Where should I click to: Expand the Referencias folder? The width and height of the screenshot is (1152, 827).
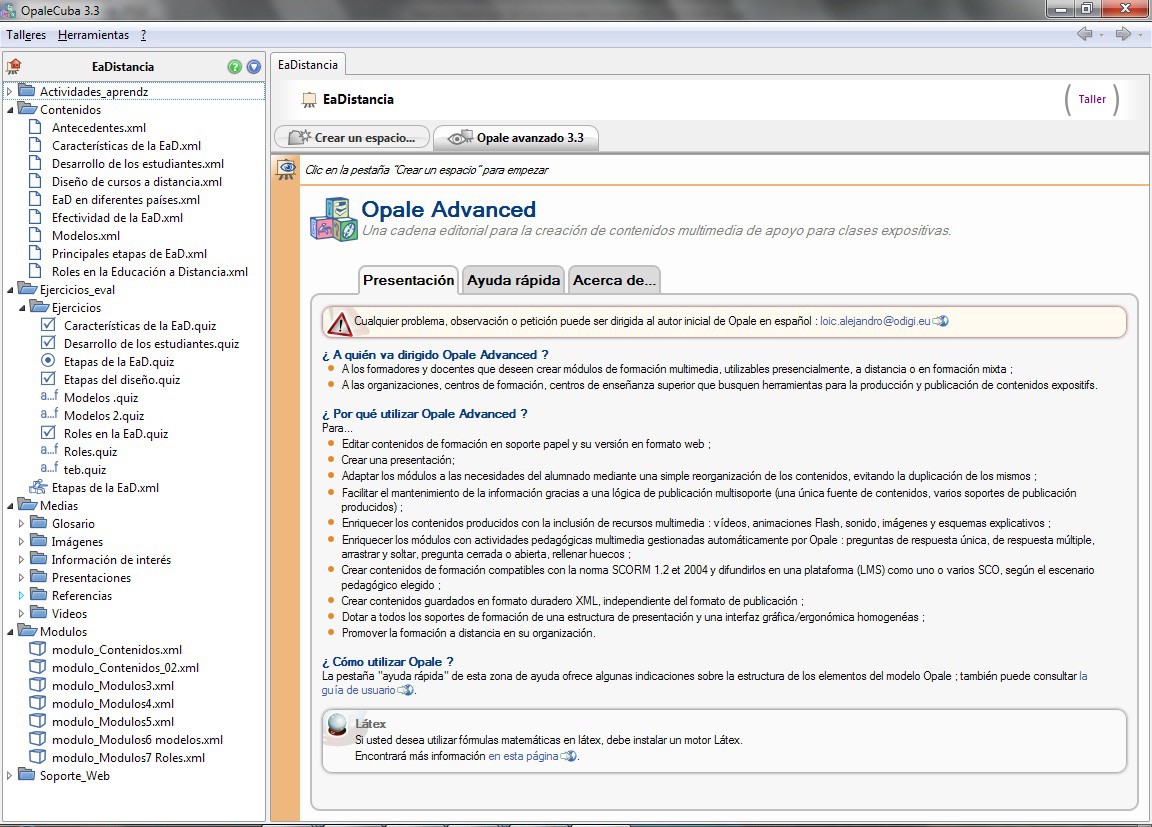[x=21, y=596]
